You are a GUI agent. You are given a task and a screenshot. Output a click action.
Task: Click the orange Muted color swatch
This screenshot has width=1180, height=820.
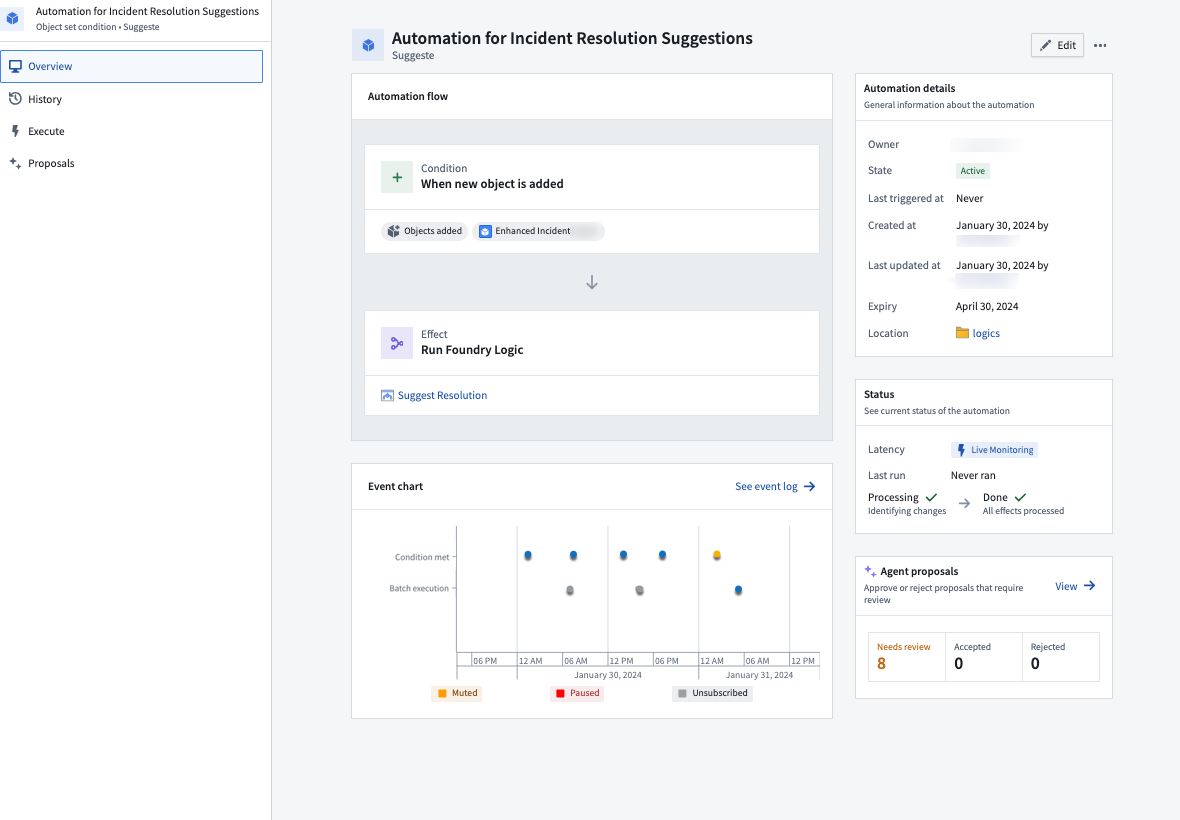442,694
